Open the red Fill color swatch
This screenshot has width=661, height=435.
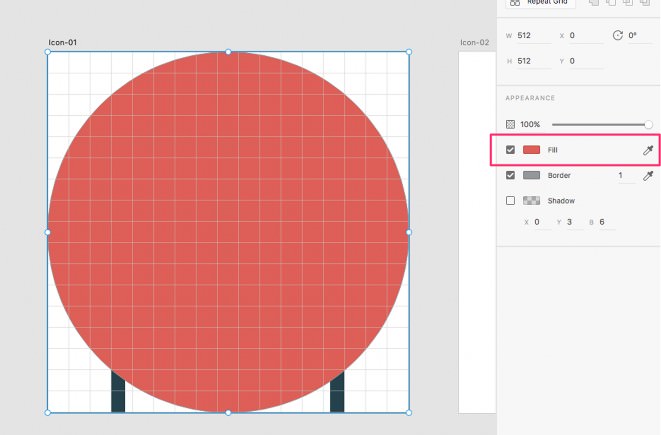531,150
